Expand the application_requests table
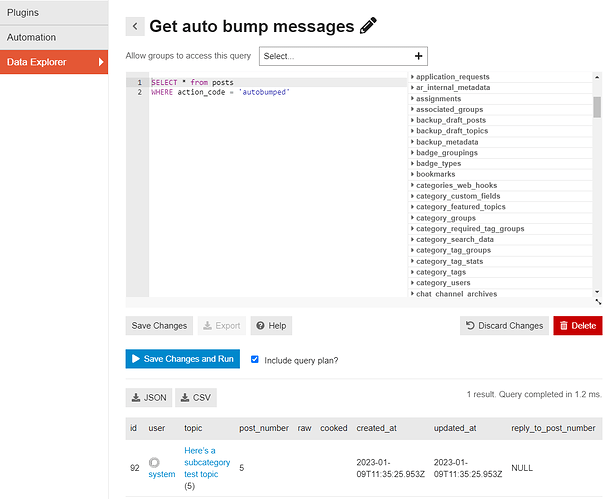The image size is (616, 499). point(500,77)
